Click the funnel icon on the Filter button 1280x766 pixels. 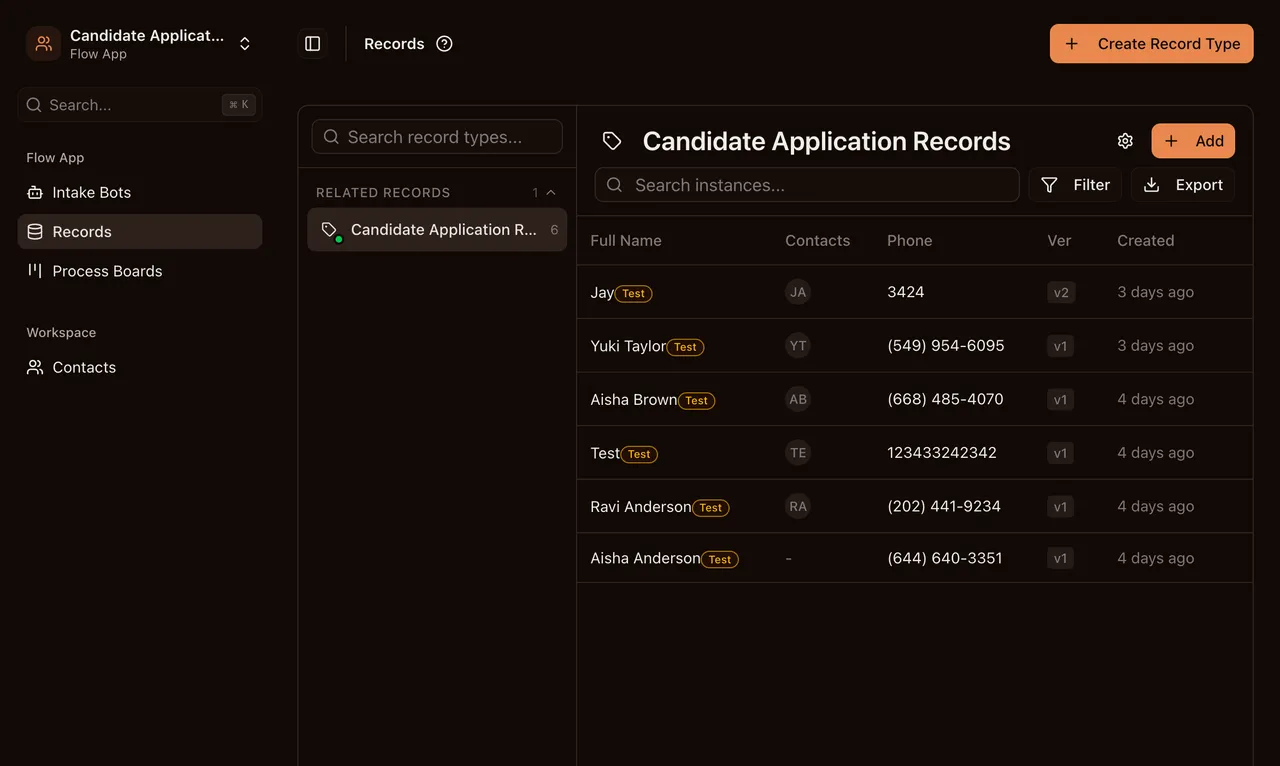point(1048,185)
